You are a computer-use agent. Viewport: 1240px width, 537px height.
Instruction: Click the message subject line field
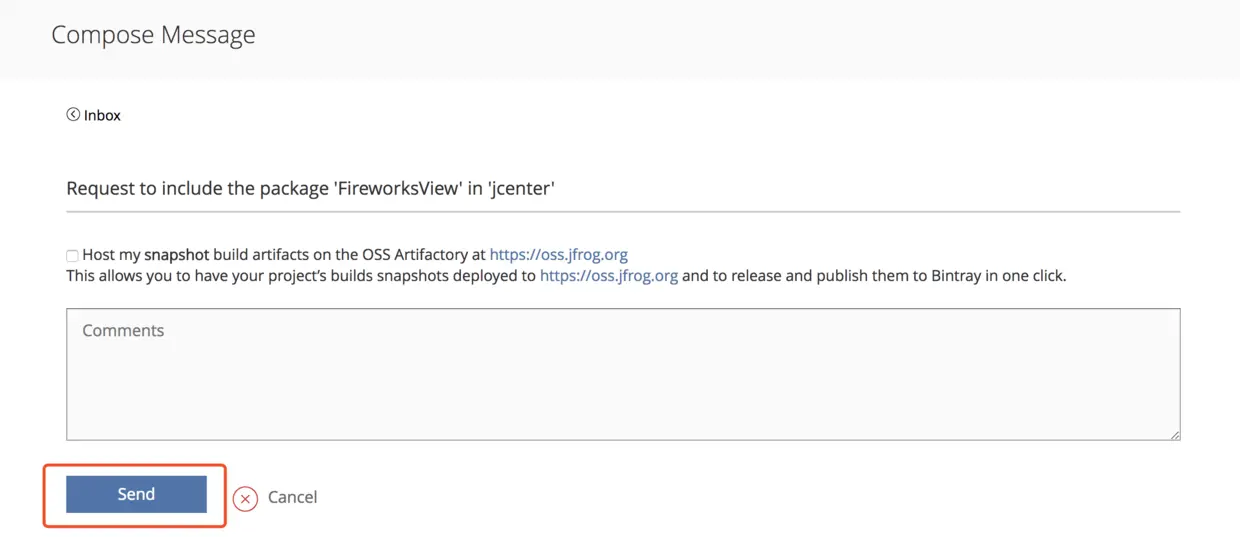tap(623, 188)
